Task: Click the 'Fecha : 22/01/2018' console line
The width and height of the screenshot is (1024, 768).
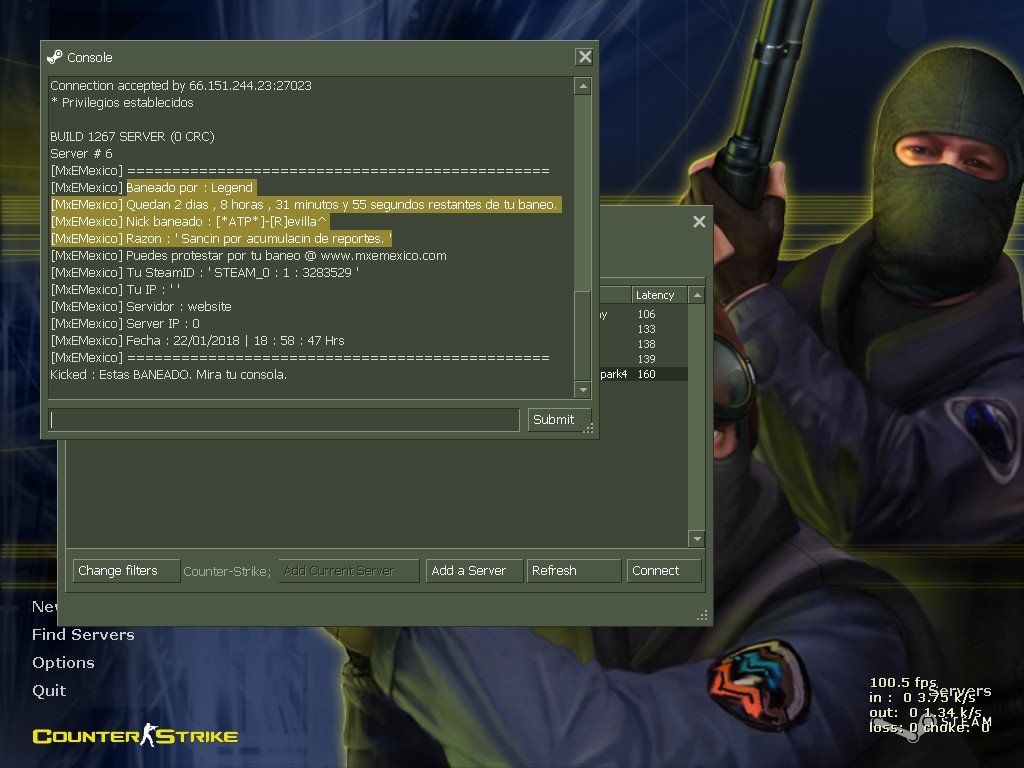Action: (x=197, y=340)
